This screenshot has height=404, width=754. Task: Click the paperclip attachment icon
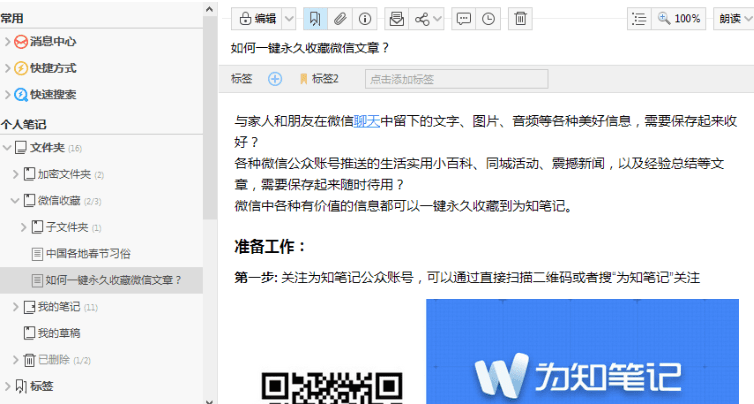point(340,19)
